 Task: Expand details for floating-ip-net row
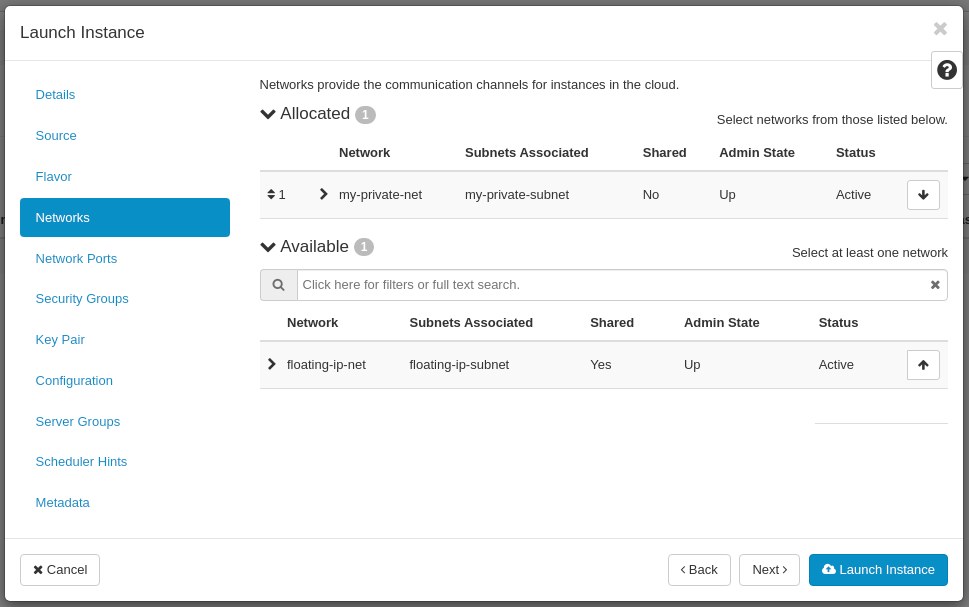click(x=271, y=364)
